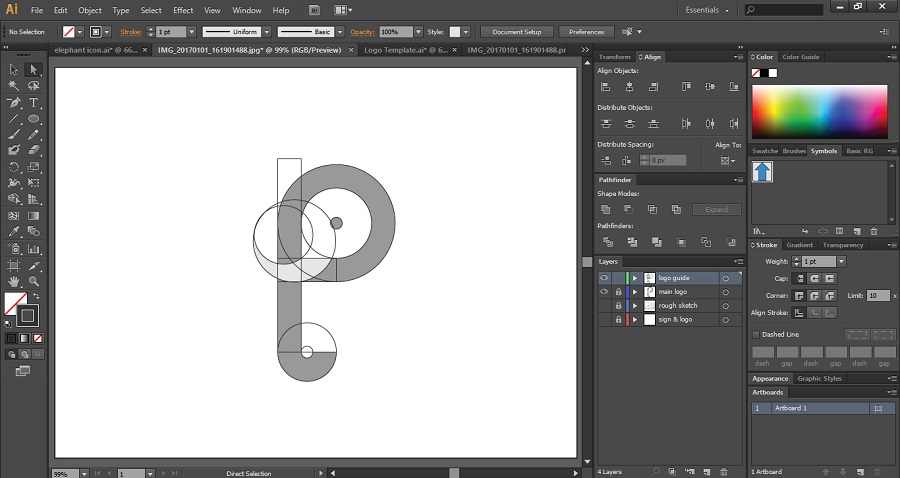The width and height of the screenshot is (900, 478).
Task: Pick the Eraser tool
Action: pyautogui.click(x=33, y=150)
